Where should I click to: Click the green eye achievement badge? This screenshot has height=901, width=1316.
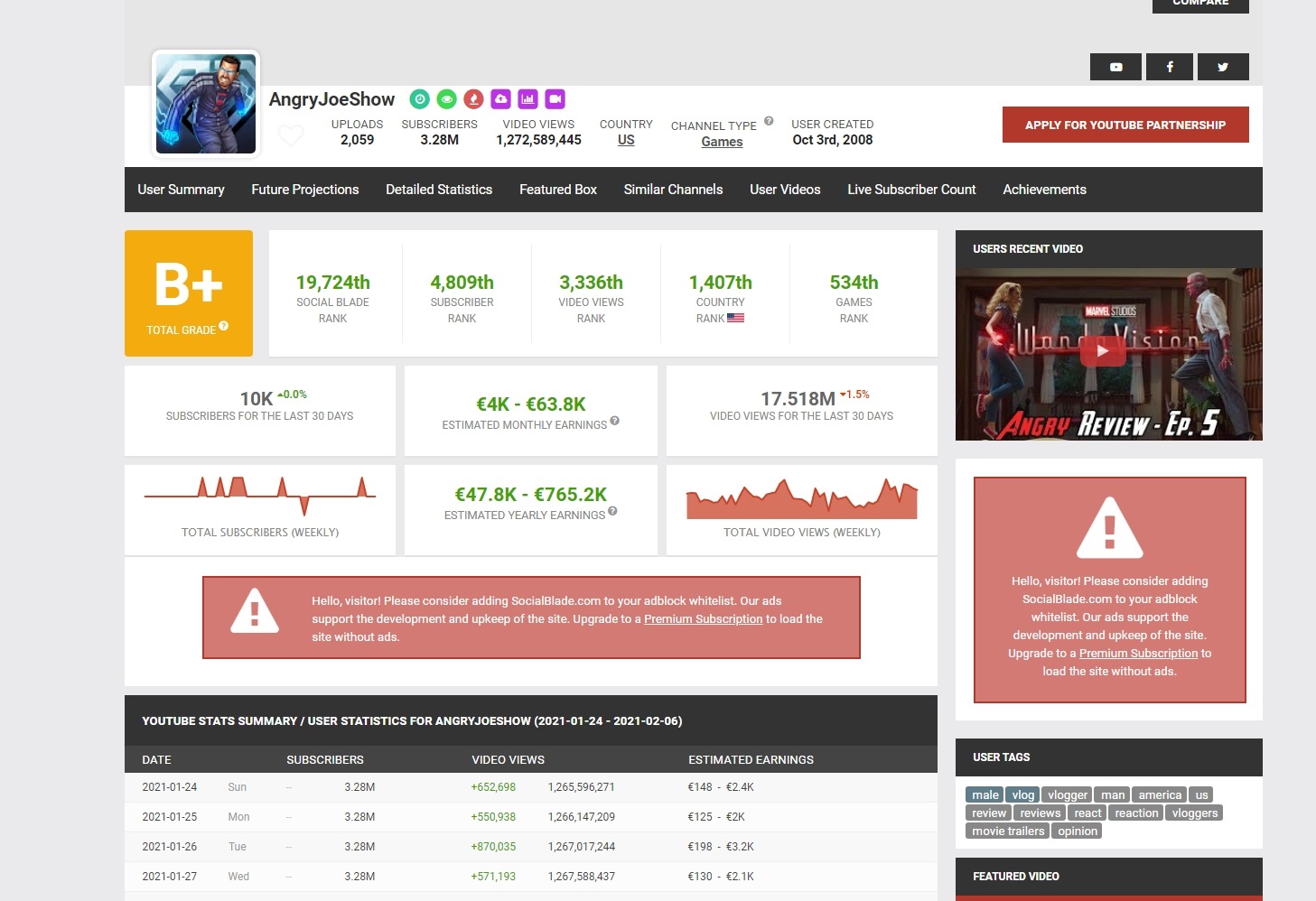point(446,99)
